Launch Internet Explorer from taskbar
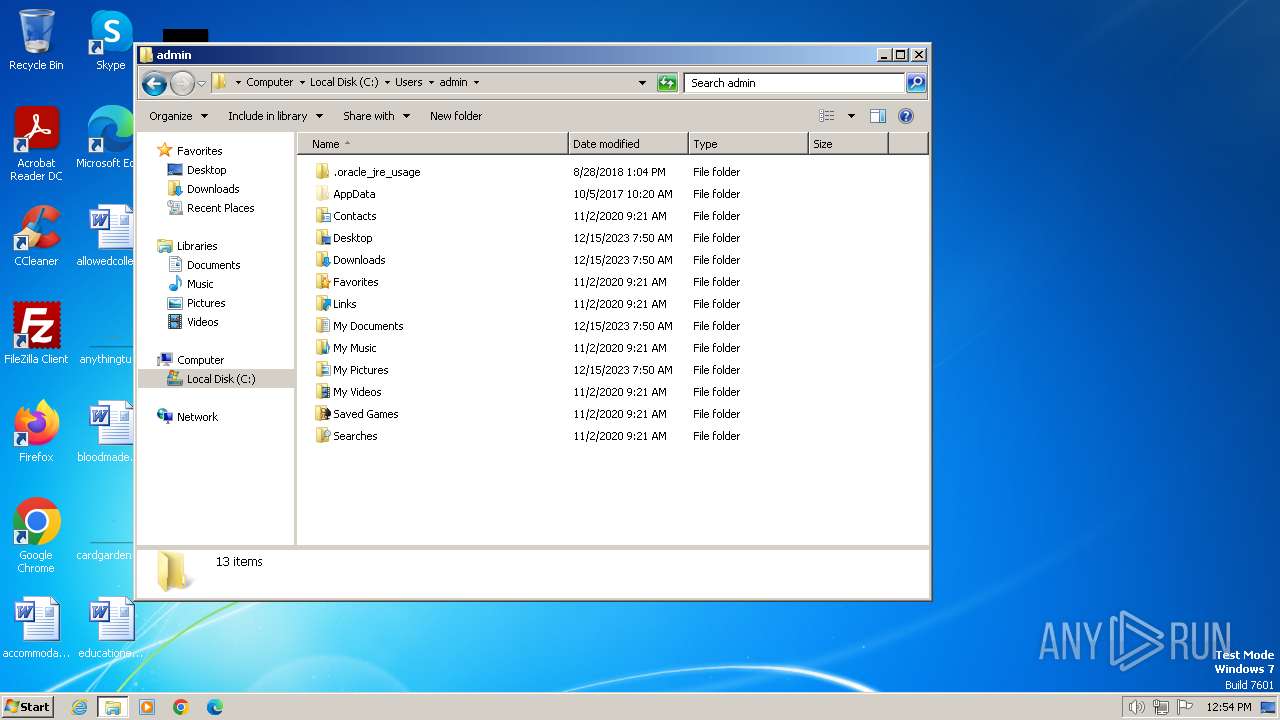Screen dimensions: 1280x720 (x=79, y=707)
